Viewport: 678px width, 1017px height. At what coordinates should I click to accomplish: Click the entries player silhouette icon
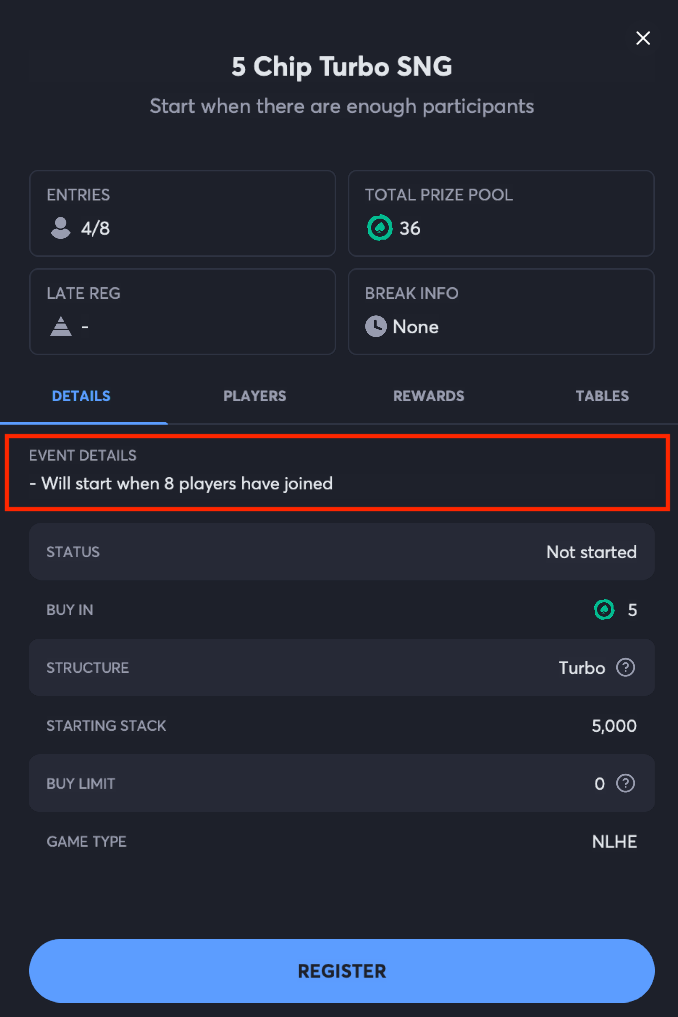(x=61, y=229)
